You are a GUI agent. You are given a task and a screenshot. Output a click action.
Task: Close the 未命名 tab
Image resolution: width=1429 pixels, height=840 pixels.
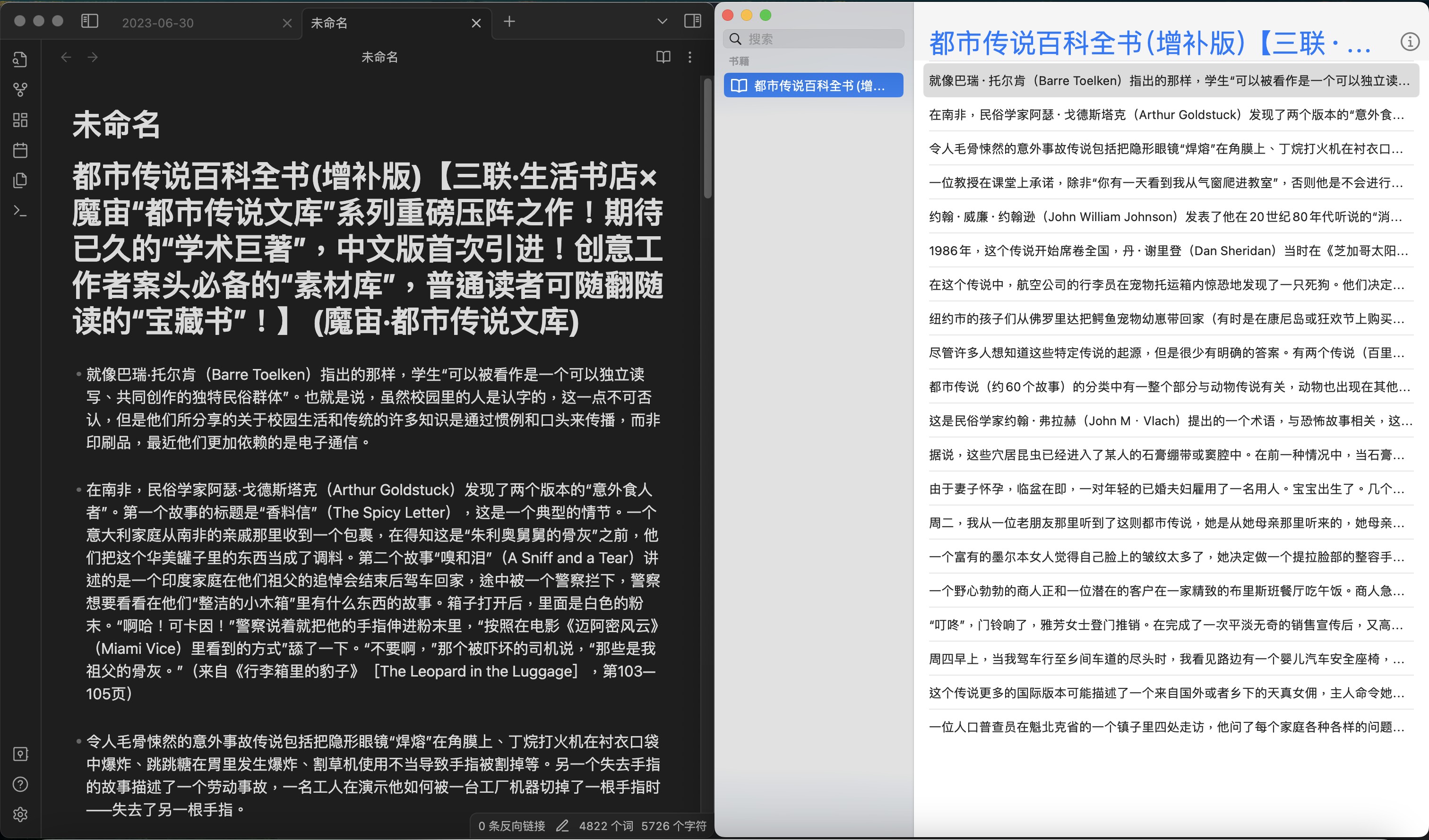pyautogui.click(x=476, y=23)
